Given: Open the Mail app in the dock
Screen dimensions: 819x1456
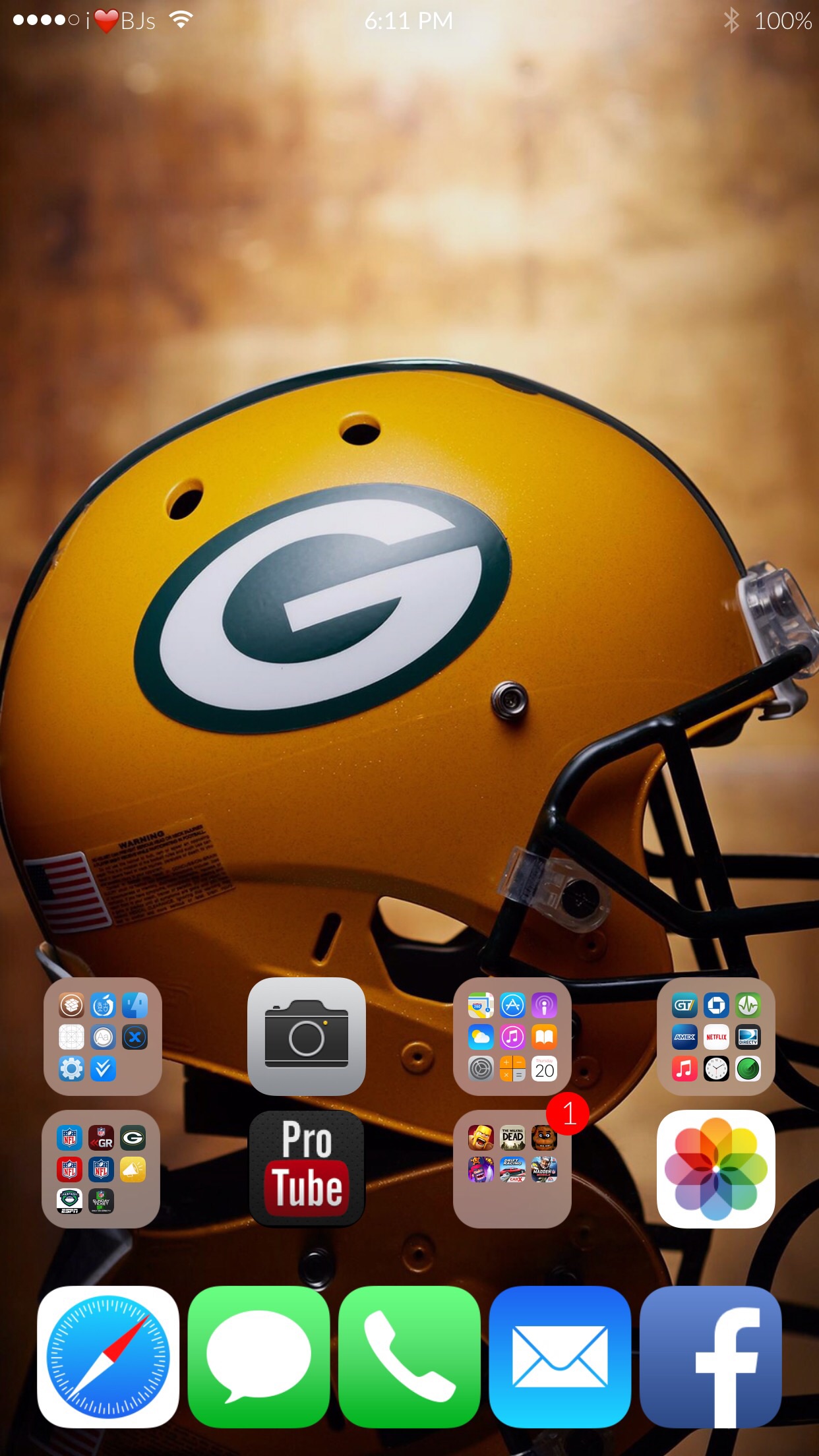Looking at the screenshot, I should coord(560,1356).
